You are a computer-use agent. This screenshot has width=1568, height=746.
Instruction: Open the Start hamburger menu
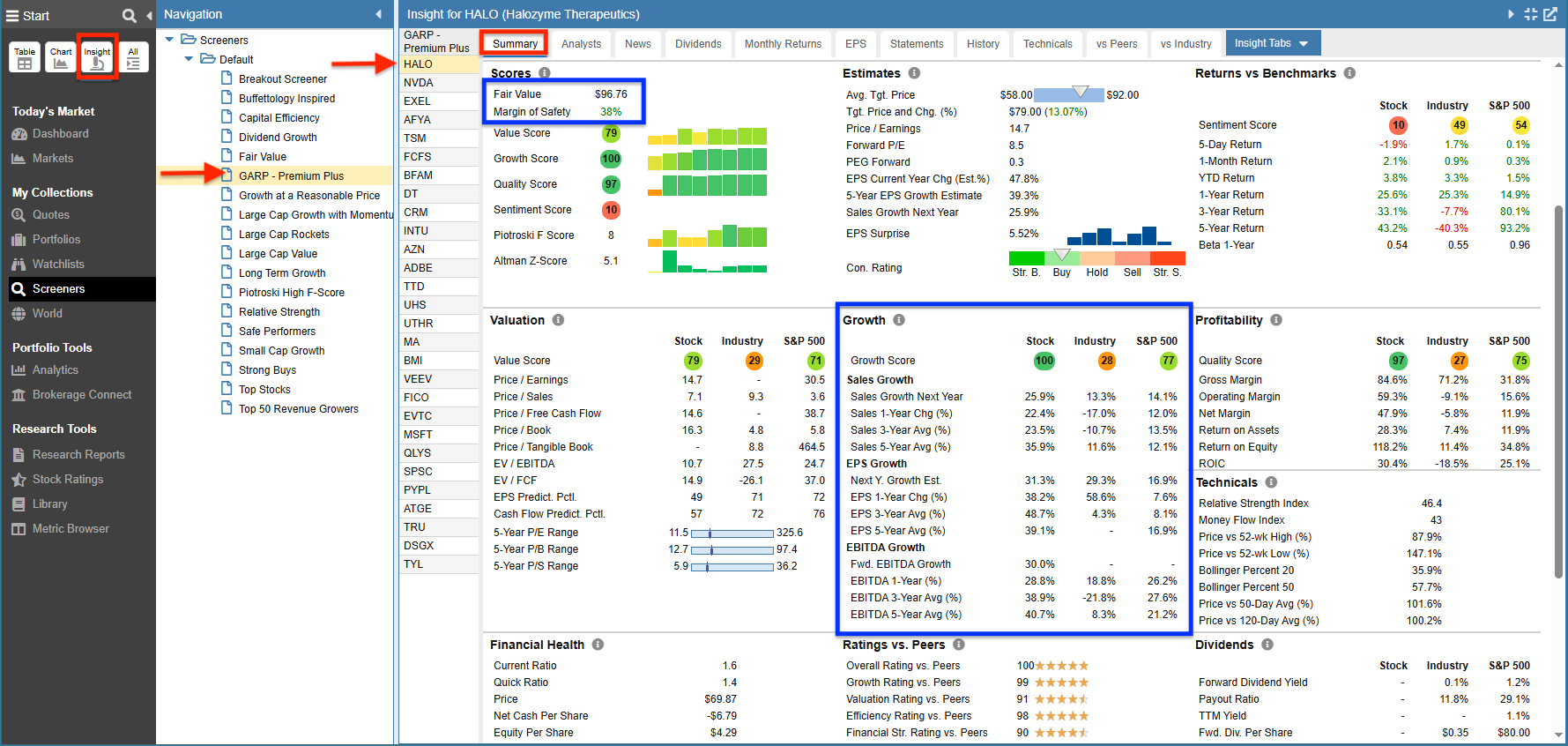(12, 15)
